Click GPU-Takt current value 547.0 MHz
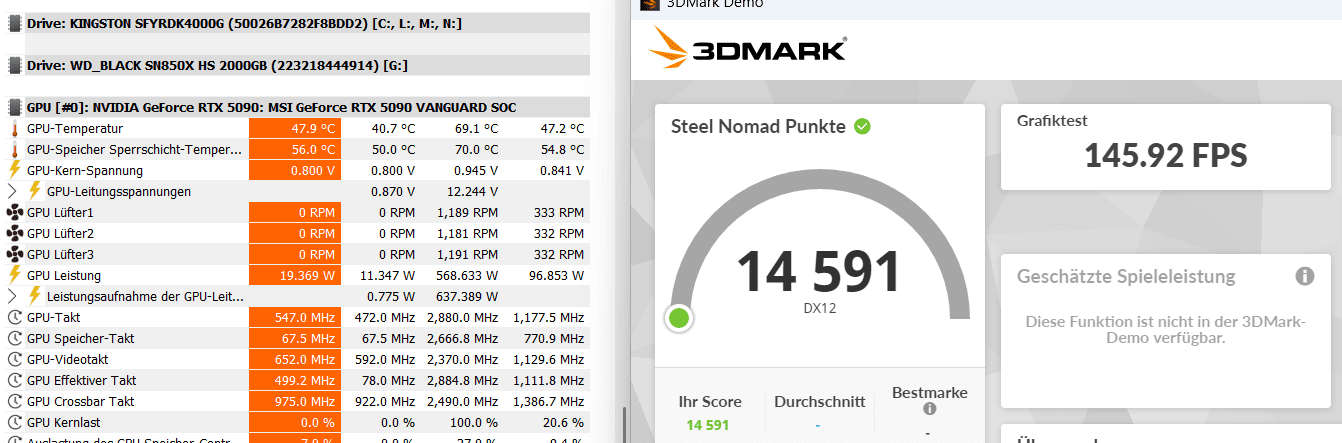Viewport: 1342px width, 443px height. click(294, 317)
